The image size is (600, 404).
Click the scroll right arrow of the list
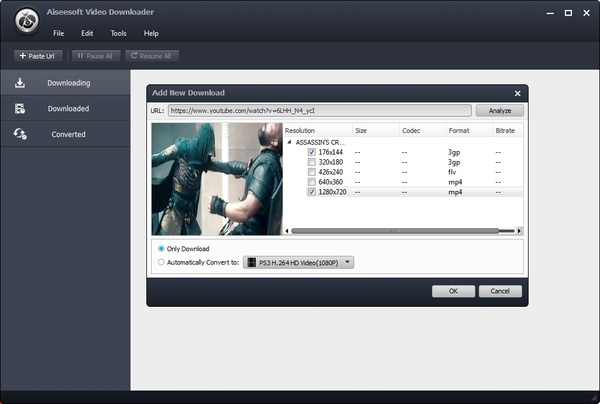pyautogui.click(x=519, y=231)
